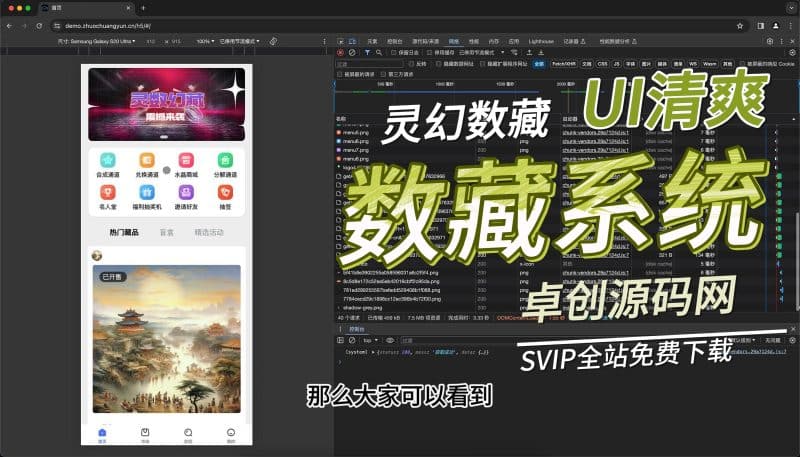This screenshot has height=457, width=800.
Task: Check the 隐藏数据网址 checkbox
Action: click(438, 64)
